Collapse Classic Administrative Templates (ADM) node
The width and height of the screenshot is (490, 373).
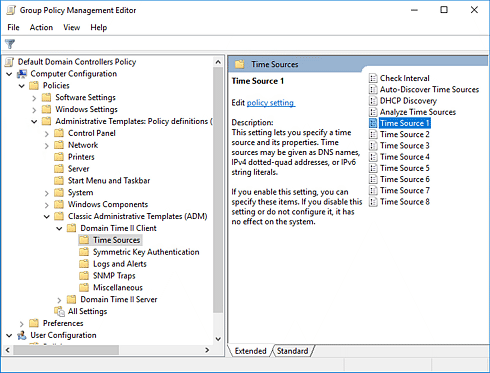(47, 217)
